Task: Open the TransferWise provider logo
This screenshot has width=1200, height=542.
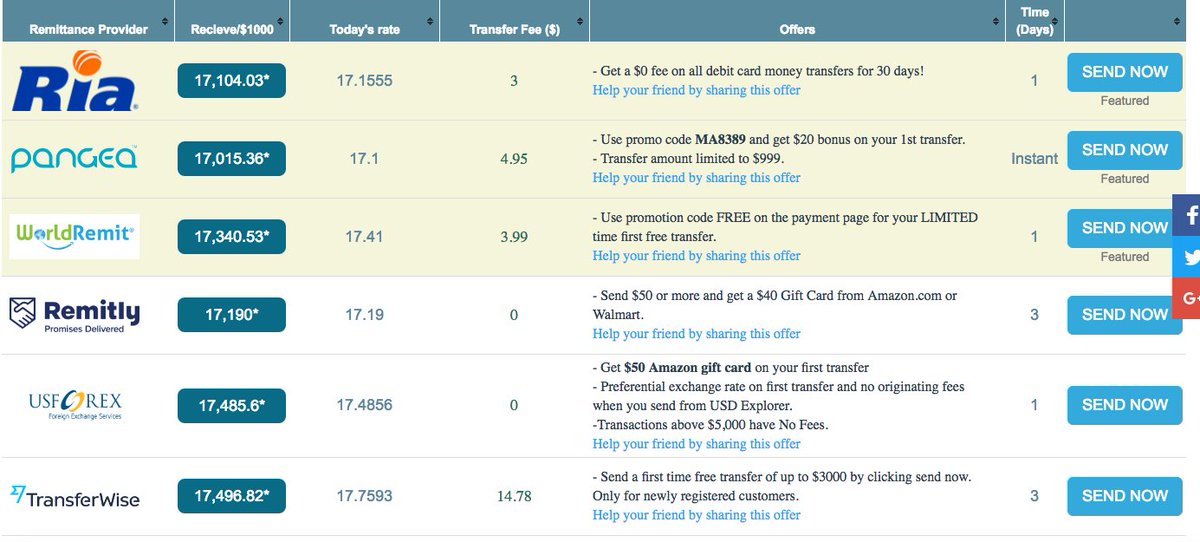Action: pos(75,496)
